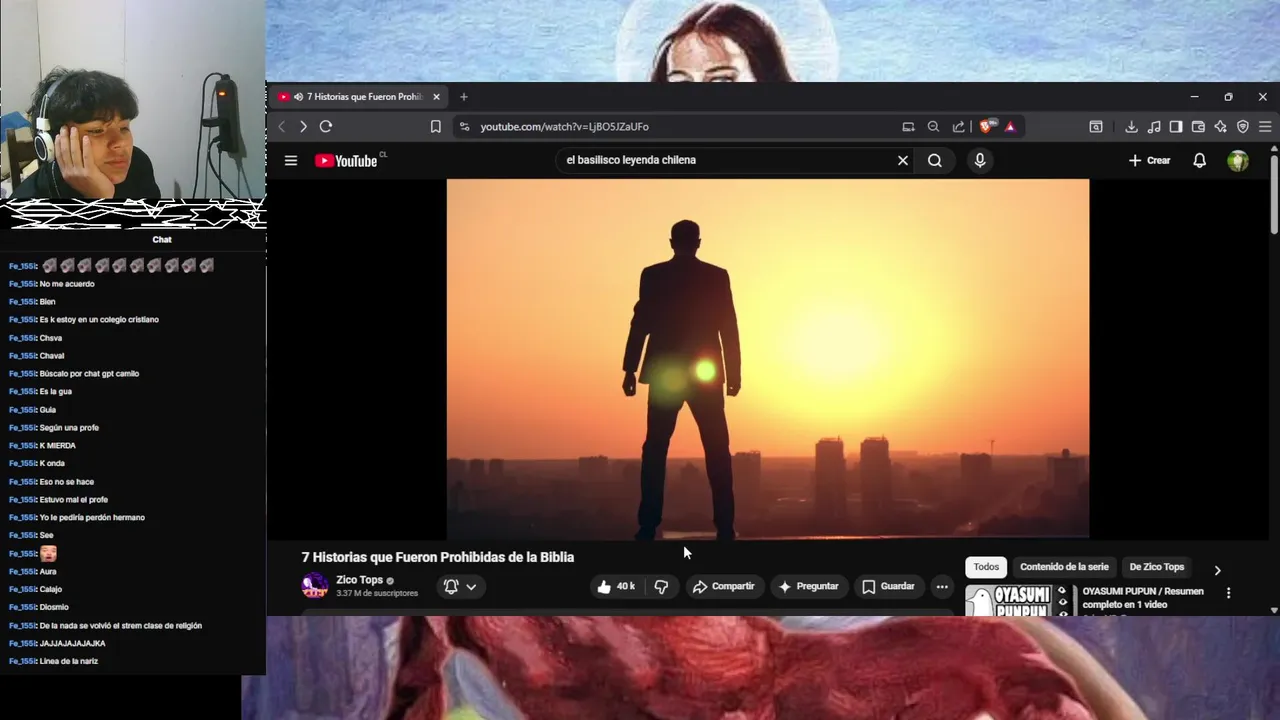1280x720 pixels.
Task: Run the YouTube search magnifier button
Action: pyautogui.click(x=935, y=160)
